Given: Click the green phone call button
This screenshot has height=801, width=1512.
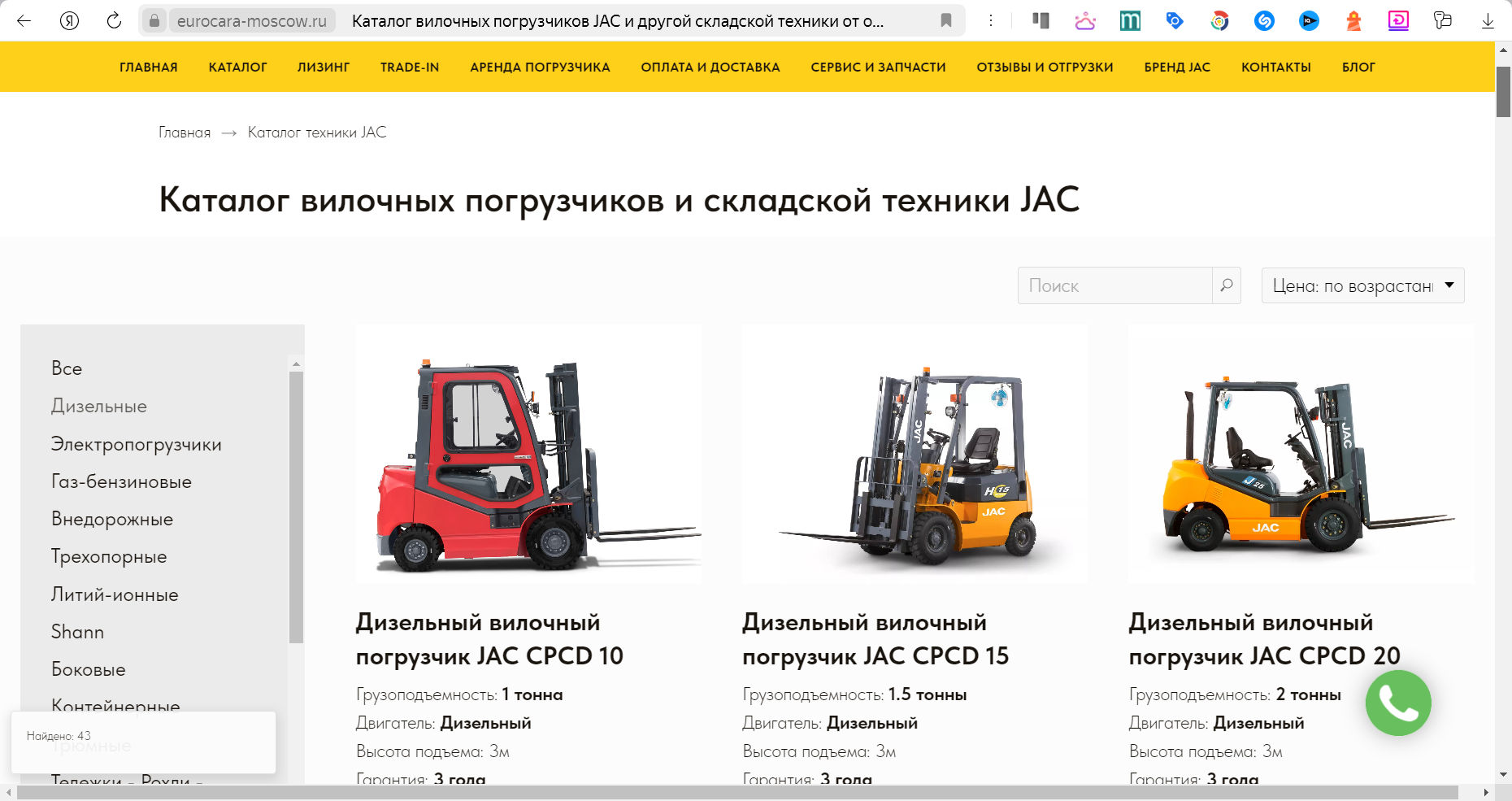Looking at the screenshot, I should click(1398, 703).
